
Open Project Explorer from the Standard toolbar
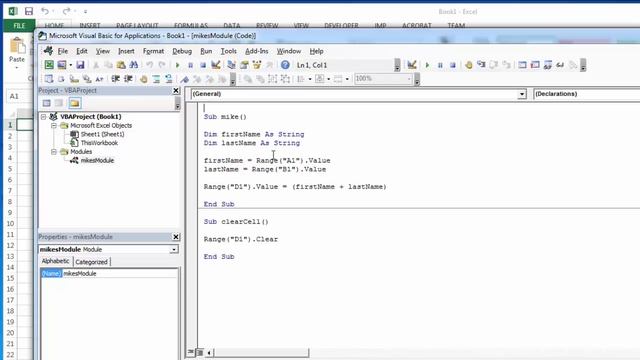231,65
